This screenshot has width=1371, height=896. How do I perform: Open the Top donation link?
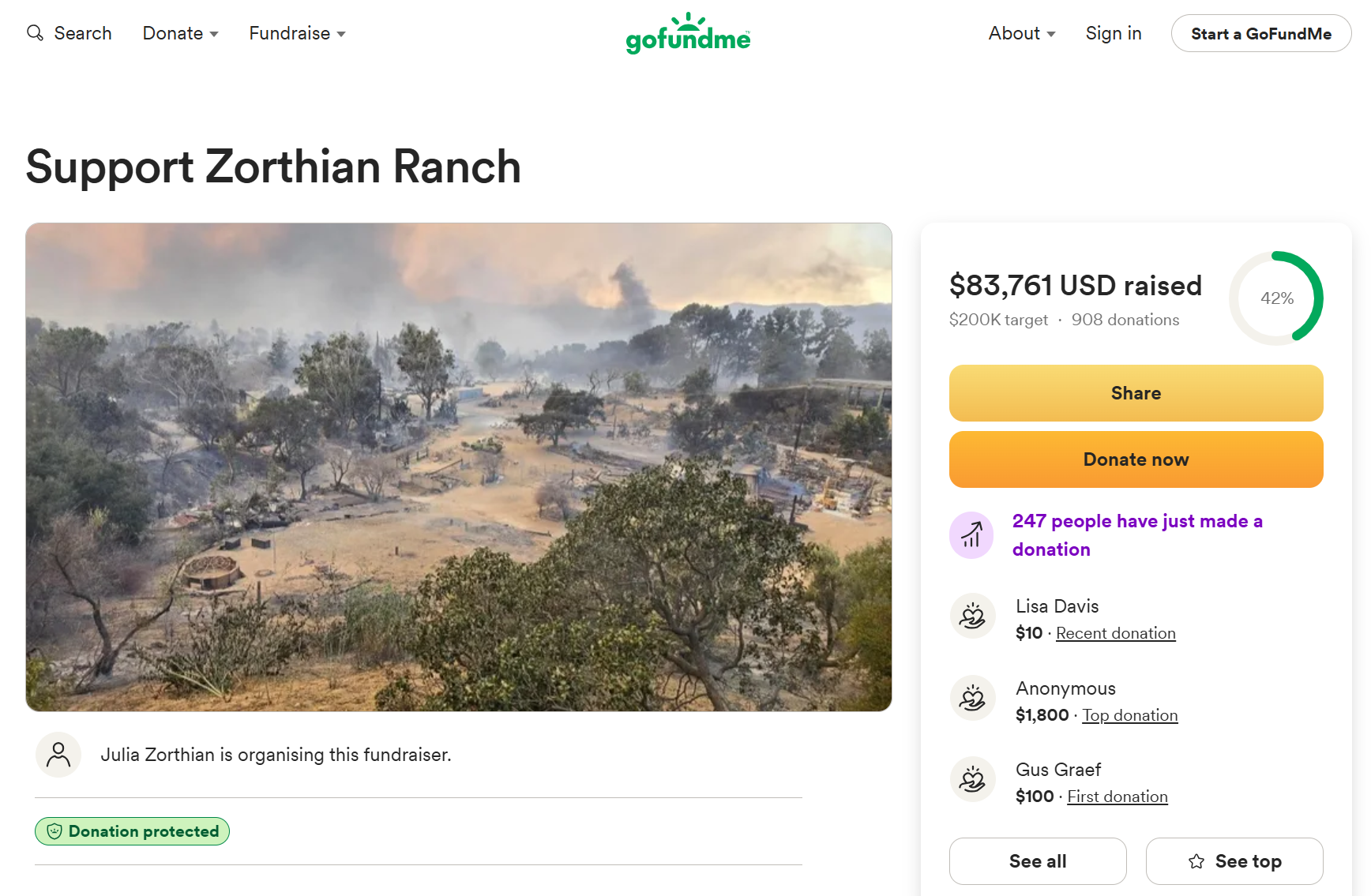point(1129,715)
